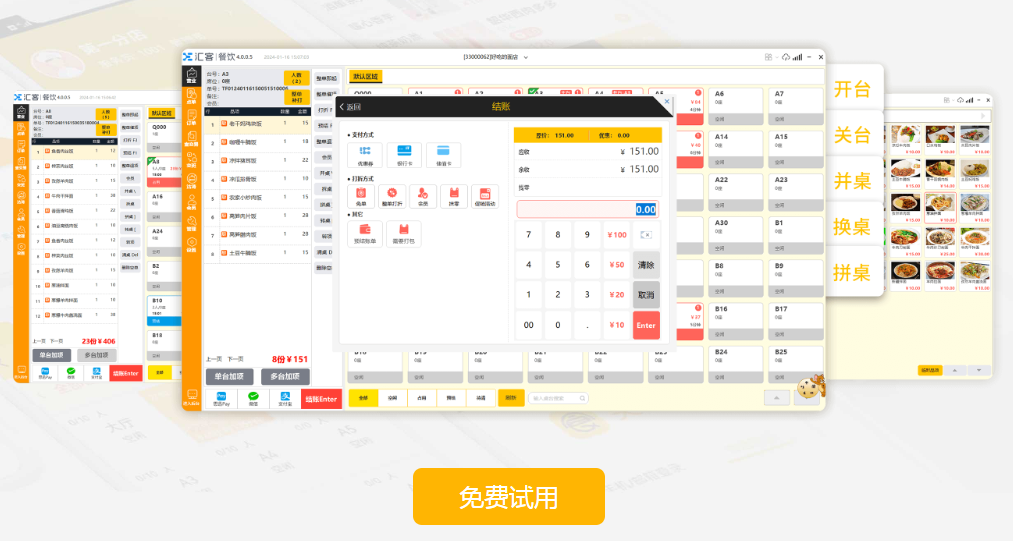The height and width of the screenshot is (541, 1013).
Task: Click the 并桌 merge-table label
Action: (x=852, y=181)
